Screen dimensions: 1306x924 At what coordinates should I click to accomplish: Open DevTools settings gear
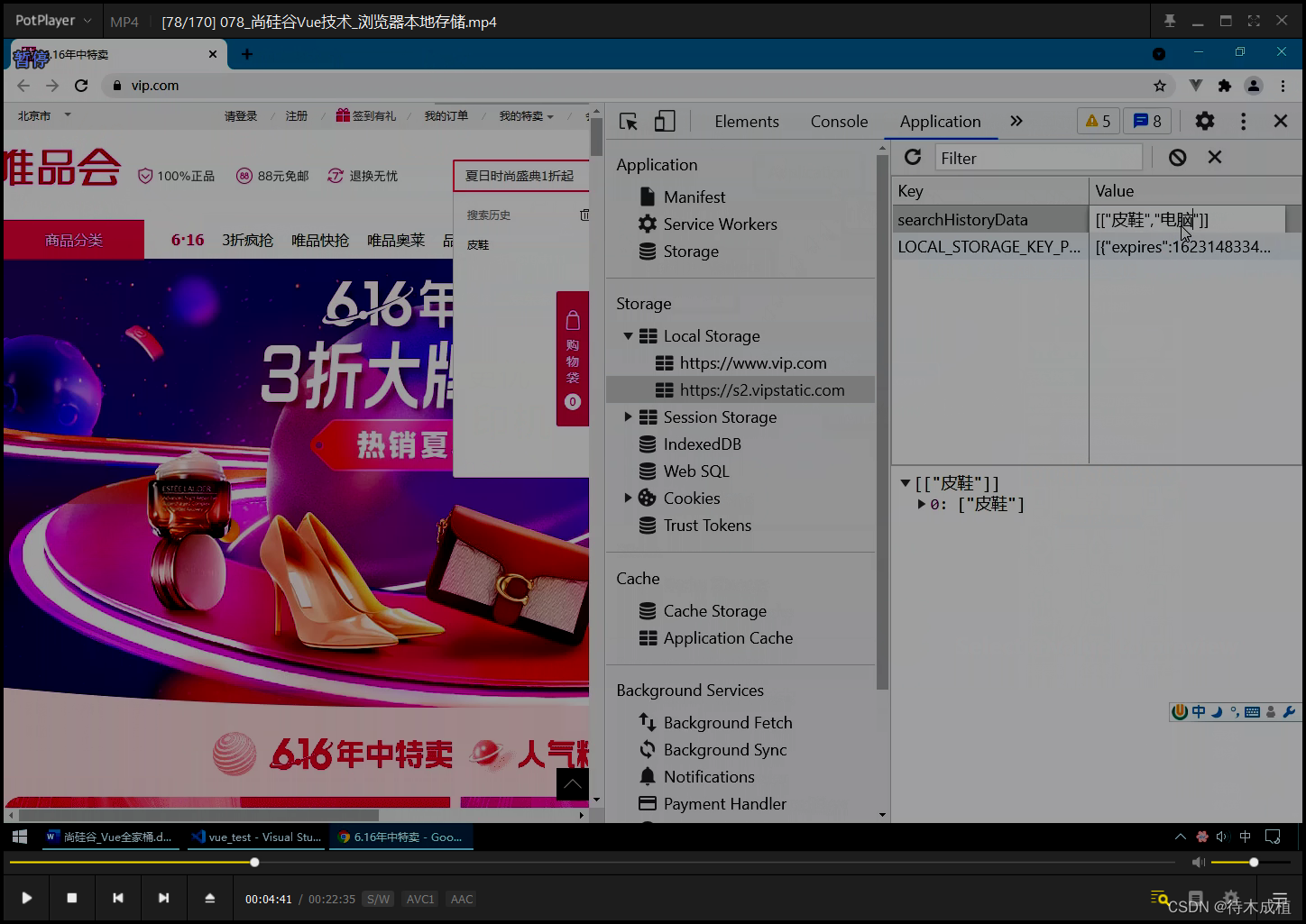point(1205,121)
